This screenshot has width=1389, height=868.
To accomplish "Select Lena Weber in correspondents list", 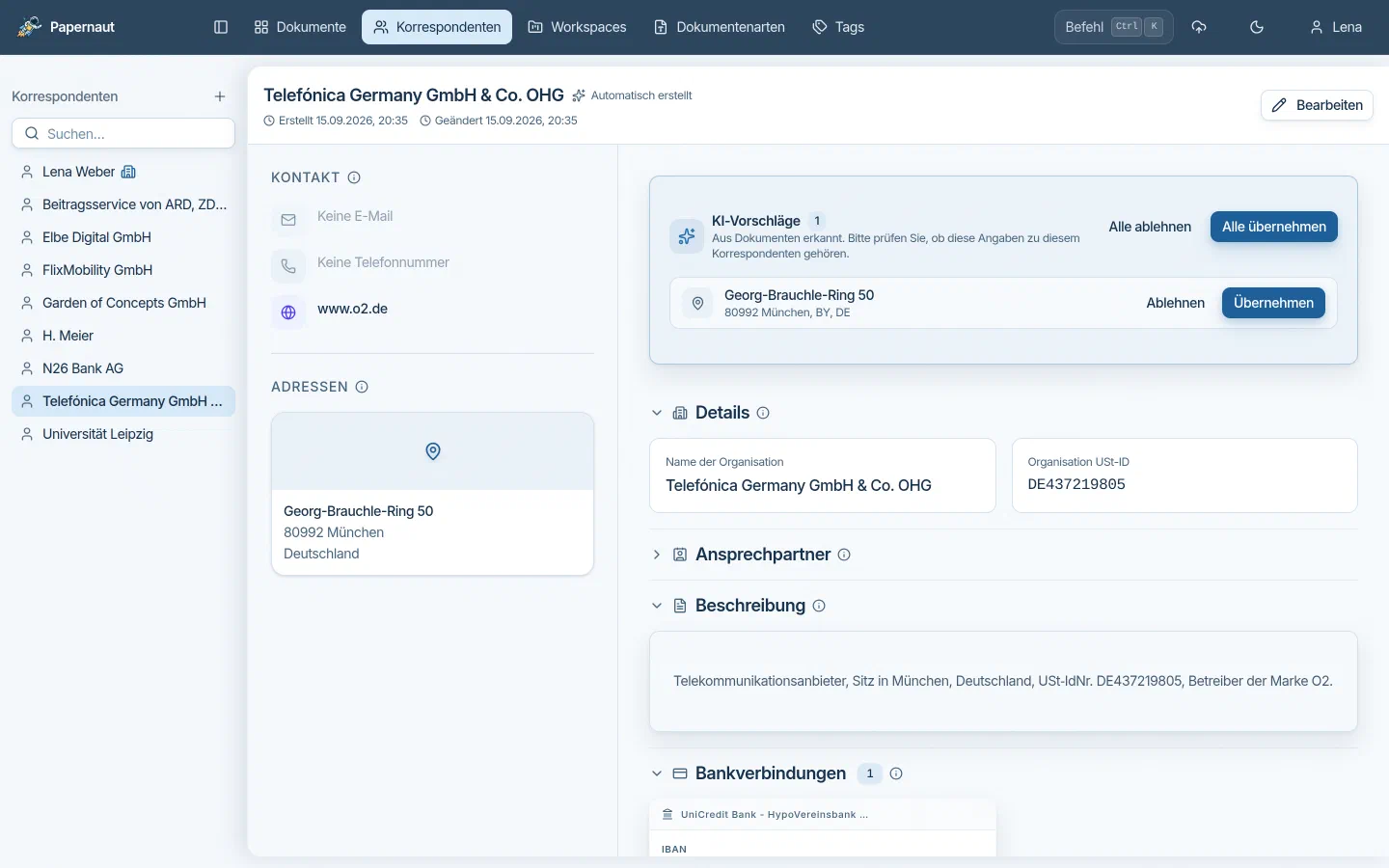I will point(123,172).
